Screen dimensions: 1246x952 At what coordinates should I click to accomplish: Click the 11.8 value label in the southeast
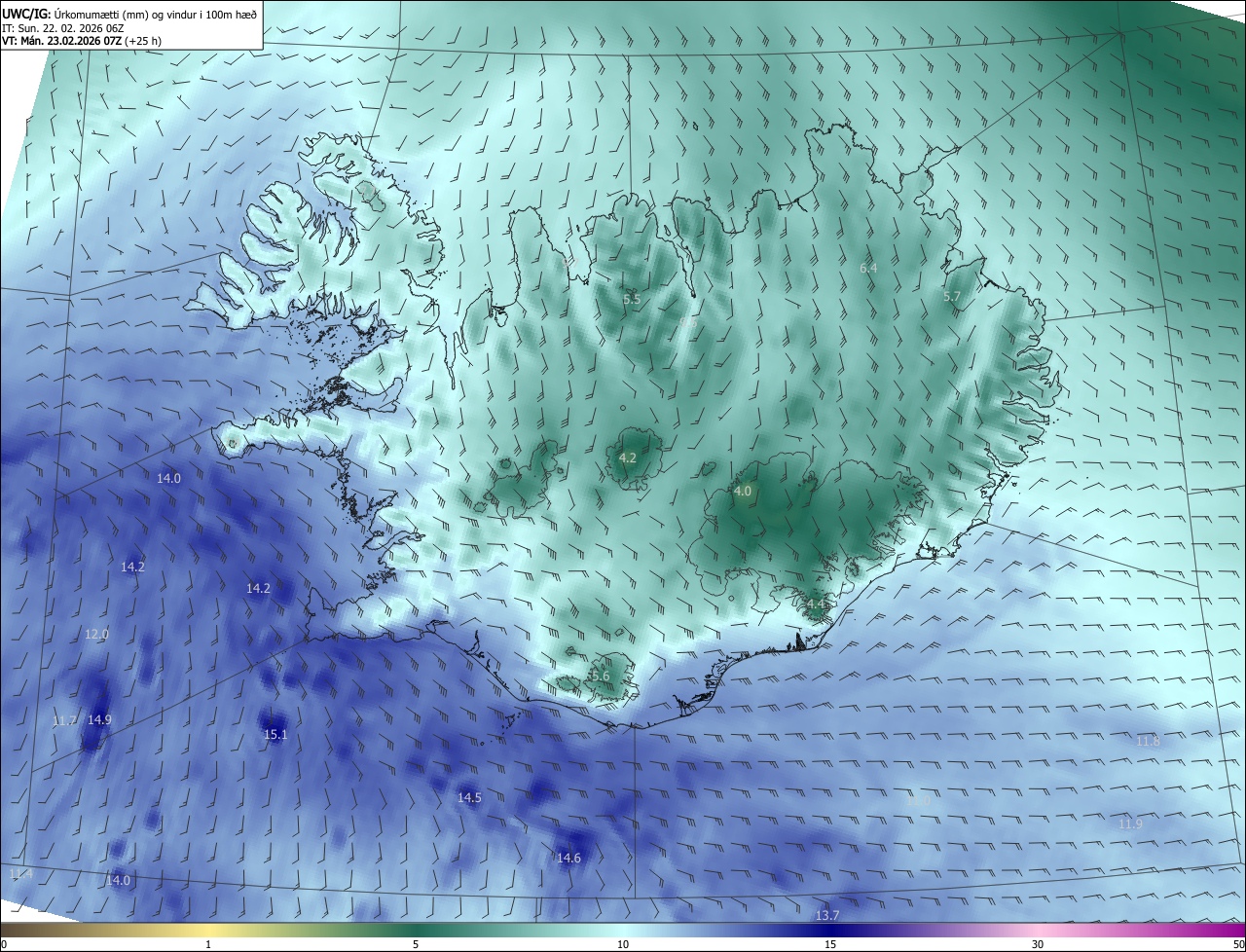point(1149,742)
